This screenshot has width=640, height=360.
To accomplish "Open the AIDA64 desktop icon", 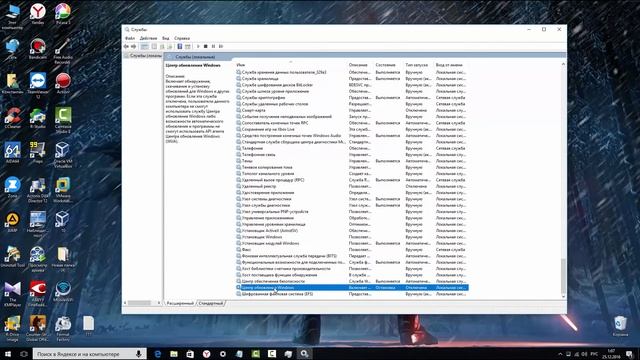I will tap(13, 153).
